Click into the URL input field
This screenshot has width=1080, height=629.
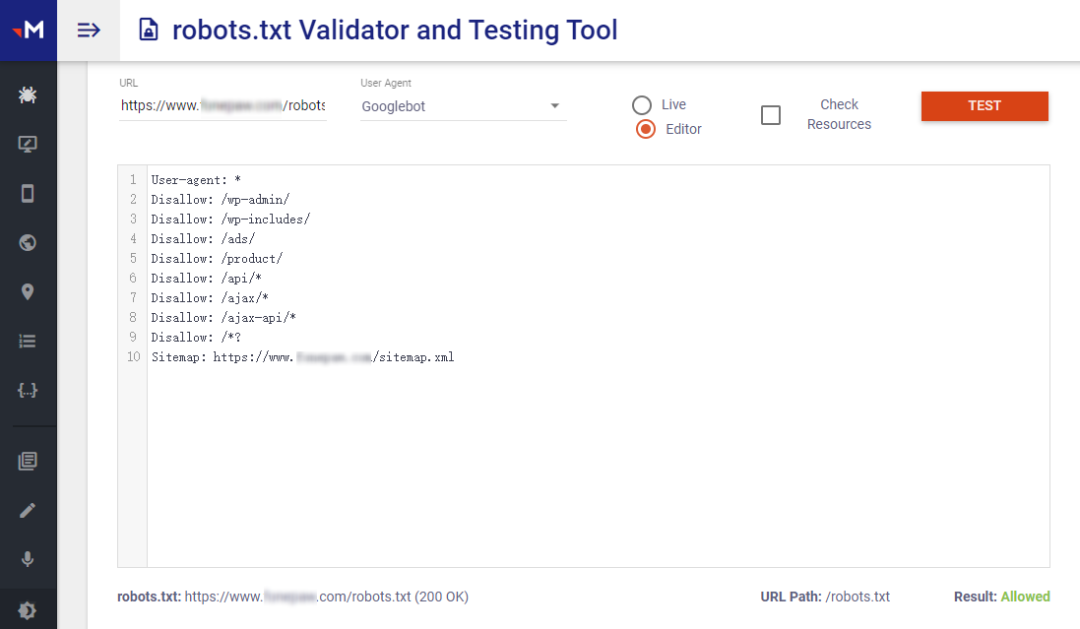point(222,105)
